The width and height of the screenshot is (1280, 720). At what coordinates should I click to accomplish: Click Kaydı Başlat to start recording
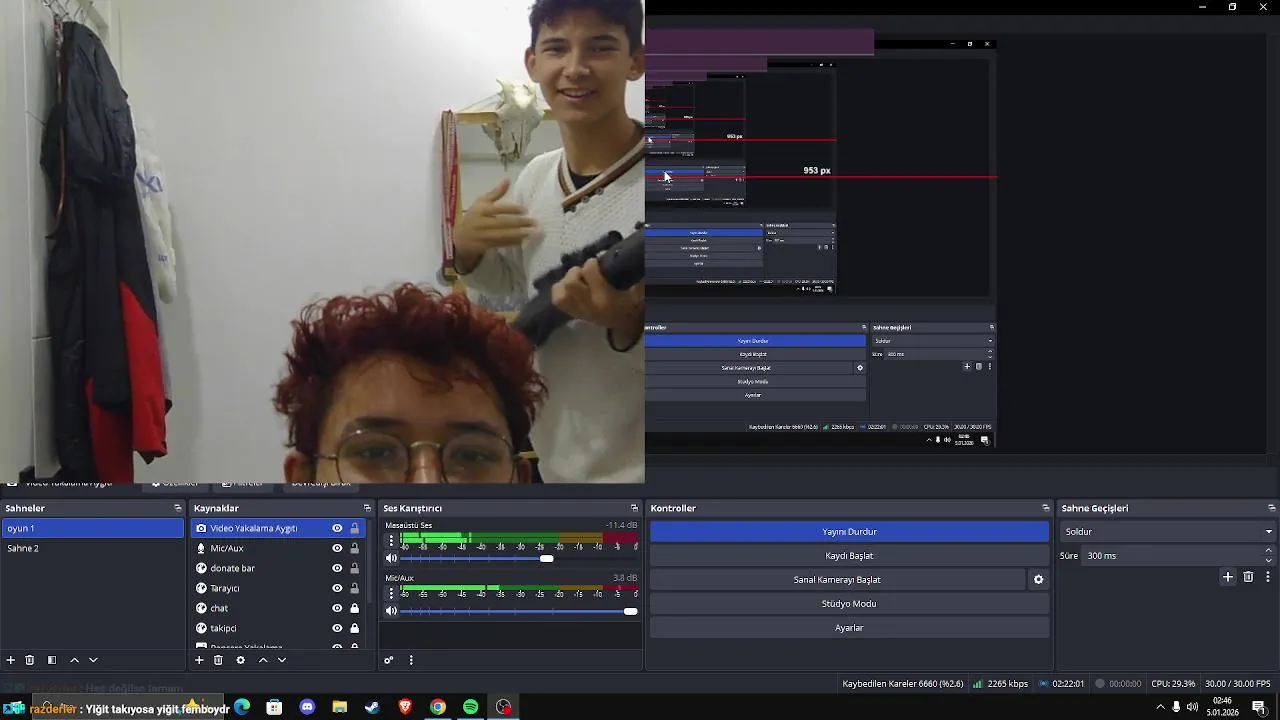[849, 556]
